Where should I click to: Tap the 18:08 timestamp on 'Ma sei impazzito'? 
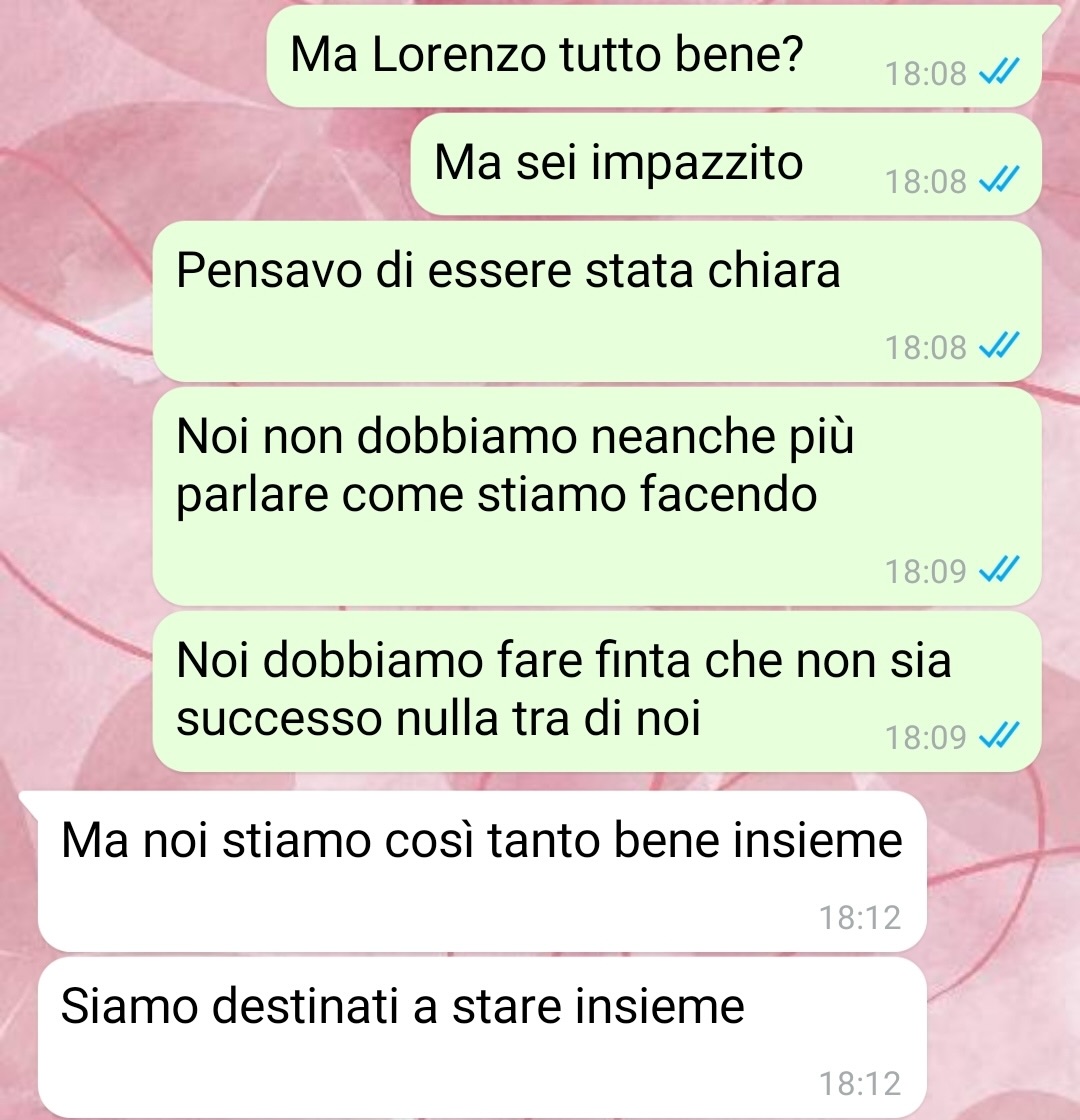[x=926, y=181]
